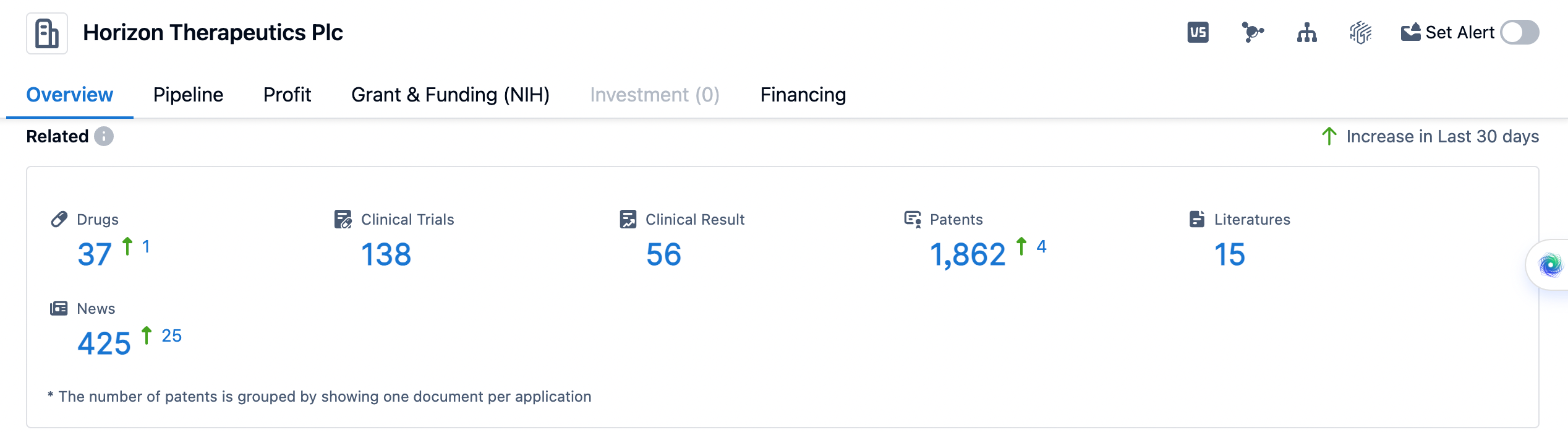View the 56 Clinical Result entries
Viewport: 1568px width, 432px height.
[x=663, y=254]
